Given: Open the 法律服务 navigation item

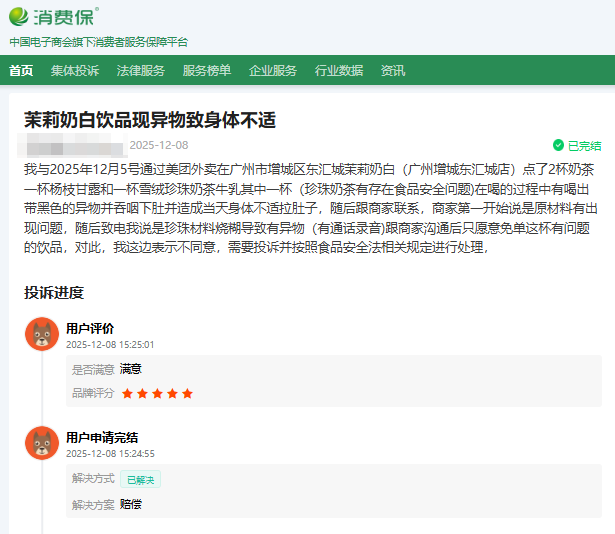Looking at the screenshot, I should [x=141, y=70].
